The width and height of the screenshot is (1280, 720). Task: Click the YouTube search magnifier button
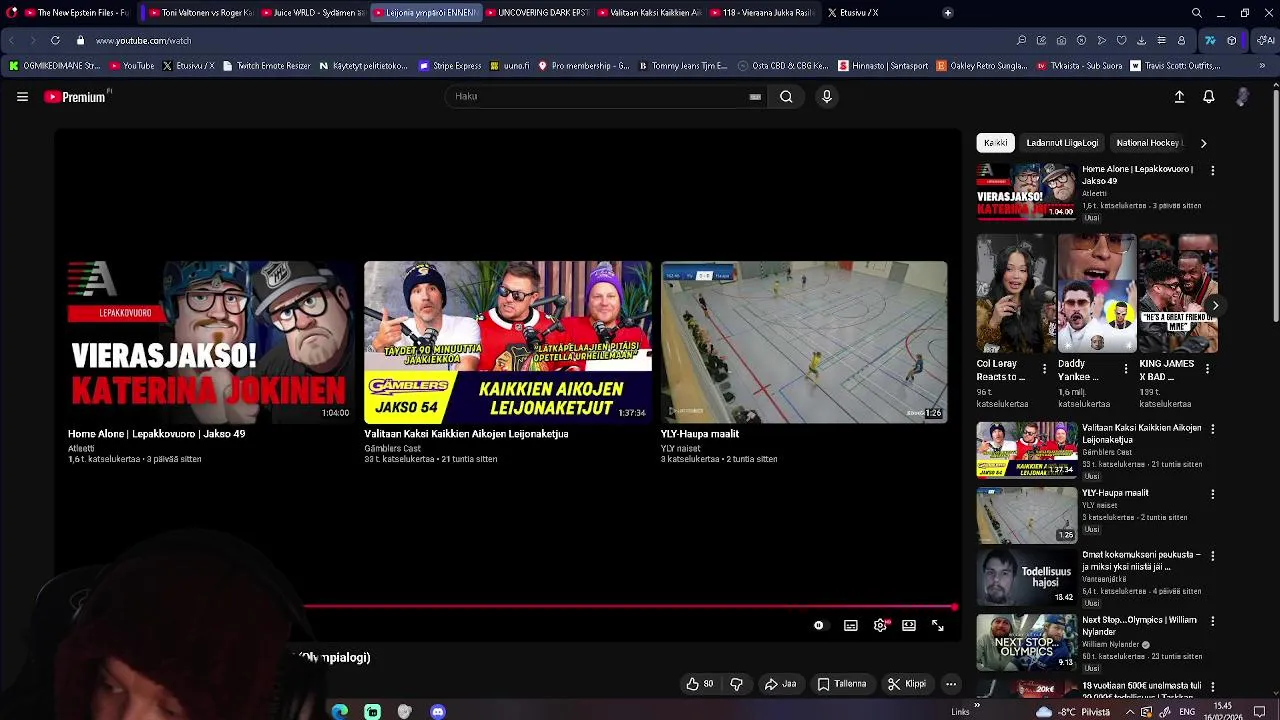(786, 97)
